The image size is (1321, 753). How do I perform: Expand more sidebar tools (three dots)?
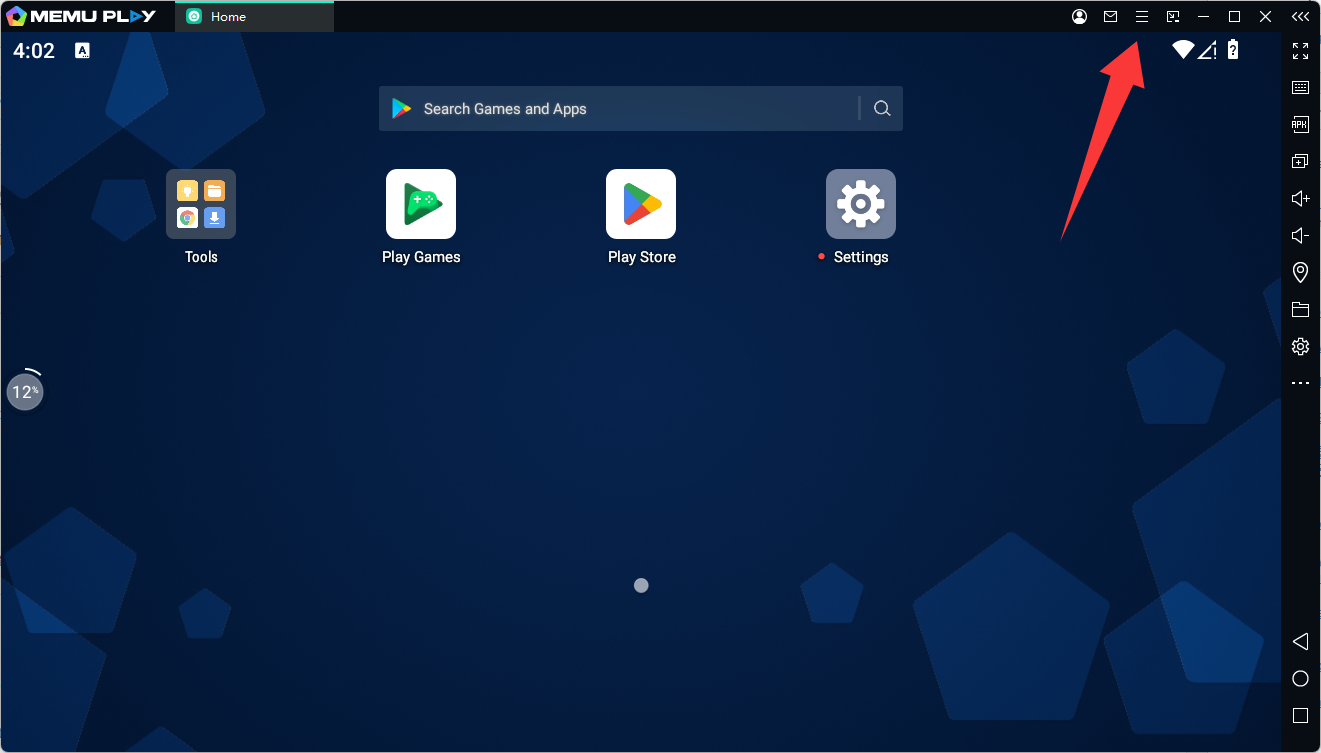[1300, 383]
